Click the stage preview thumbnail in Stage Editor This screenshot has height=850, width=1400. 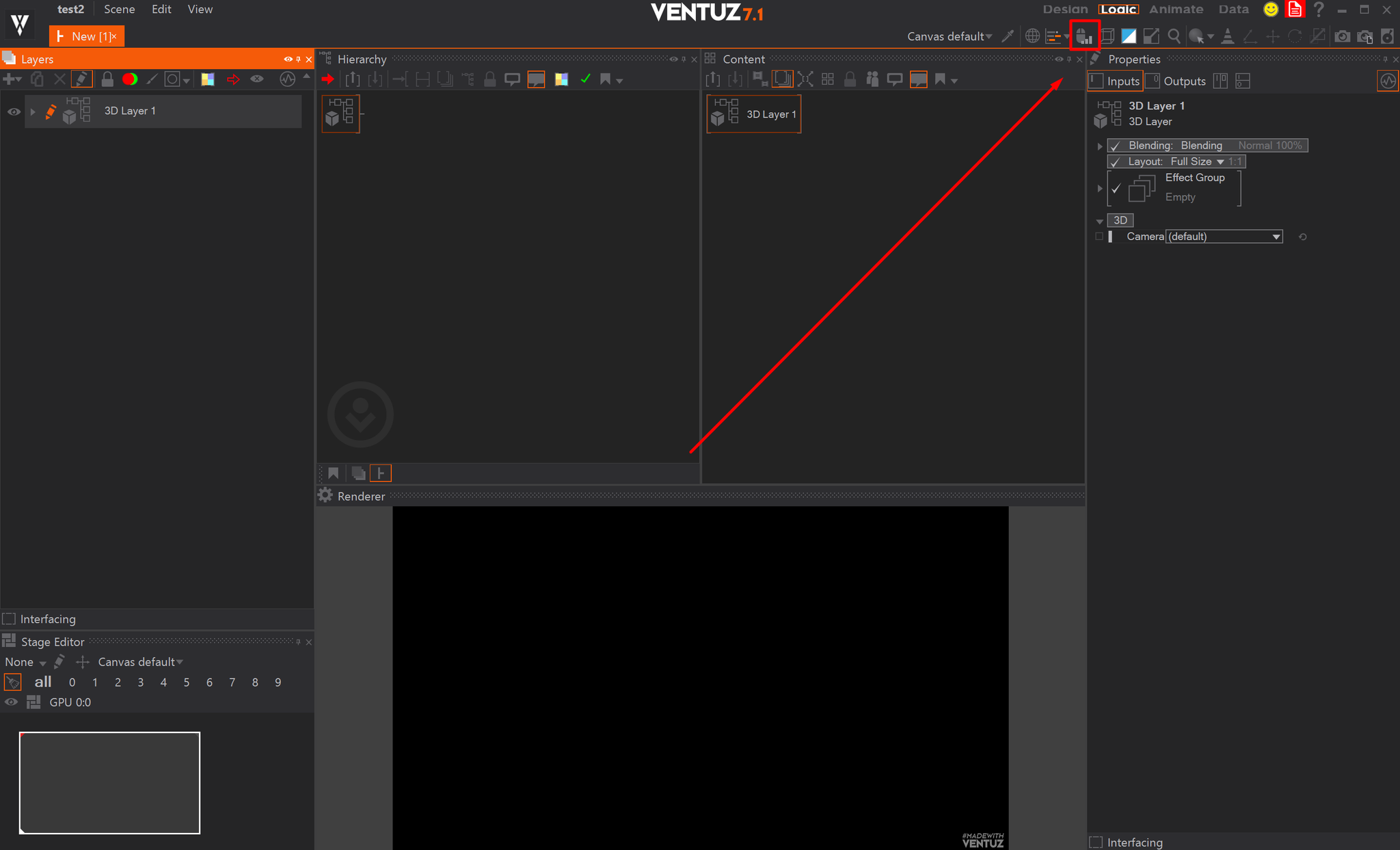[109, 783]
